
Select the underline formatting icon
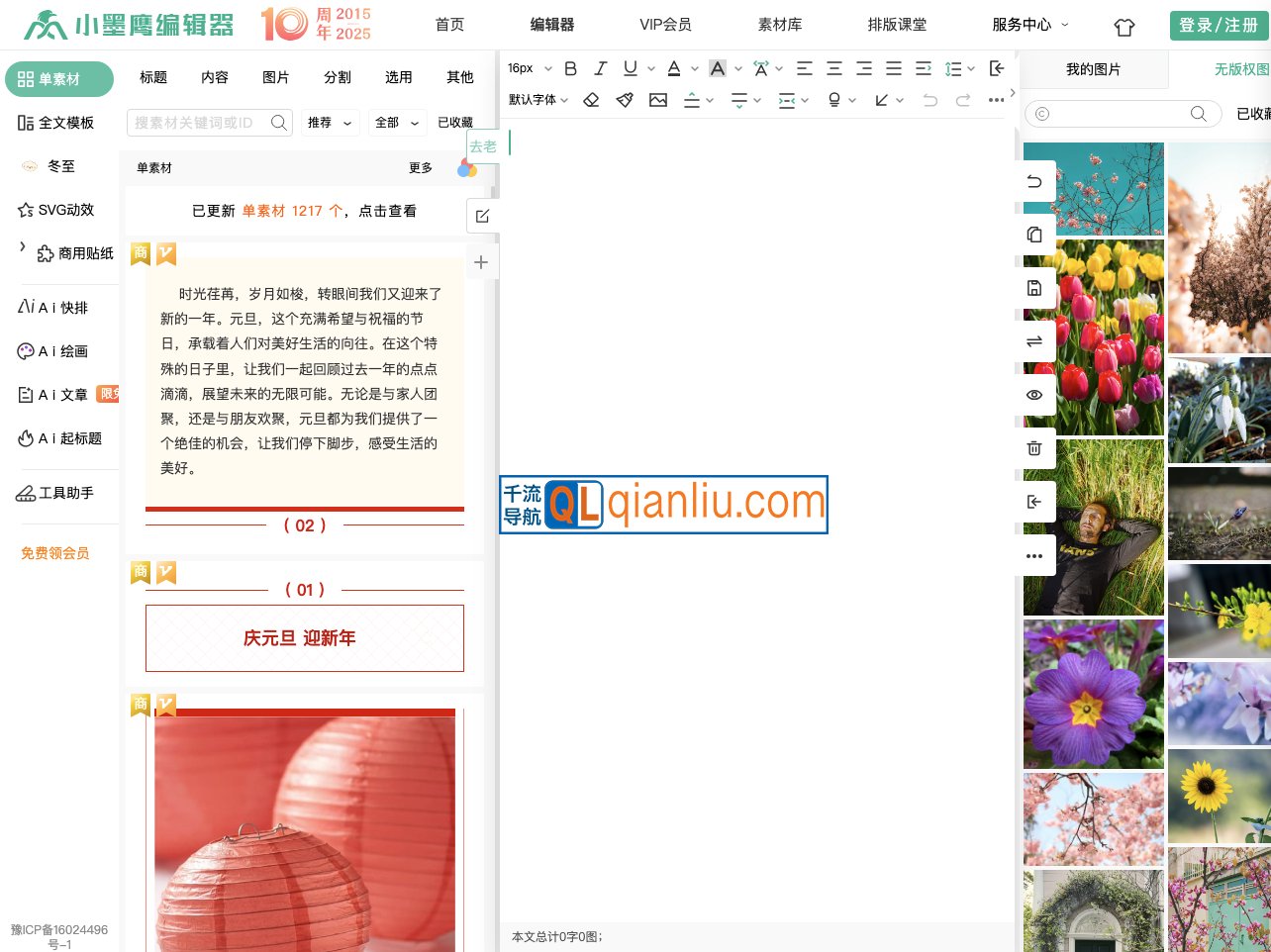click(630, 68)
